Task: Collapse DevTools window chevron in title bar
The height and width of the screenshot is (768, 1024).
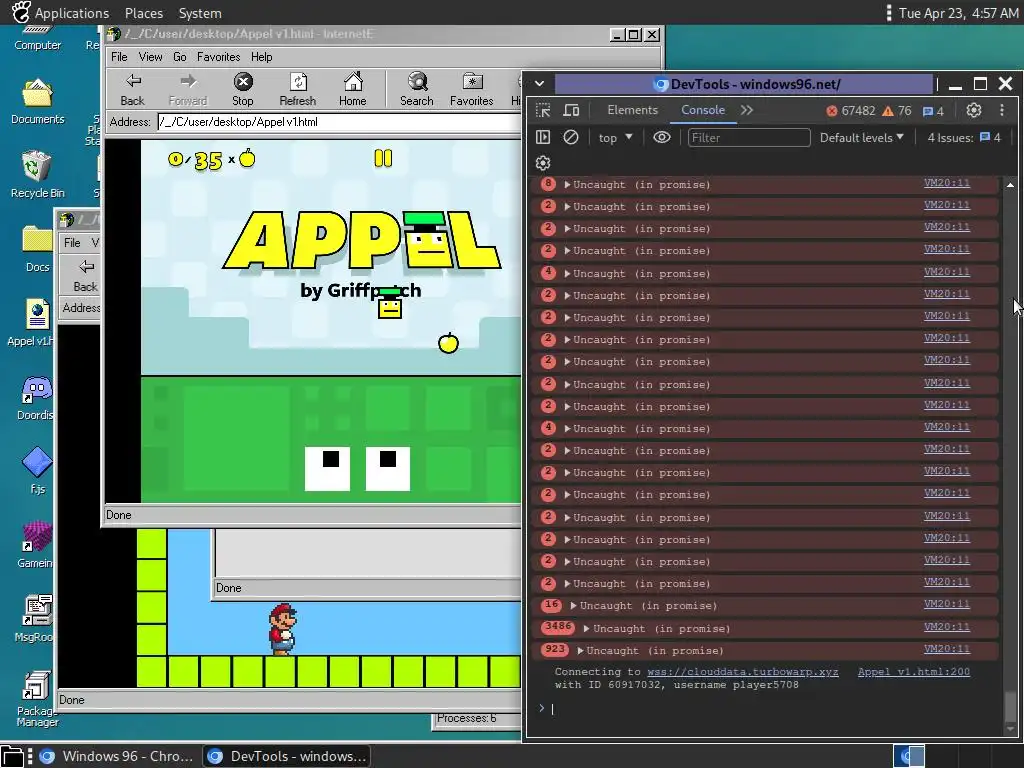Action: tap(539, 84)
